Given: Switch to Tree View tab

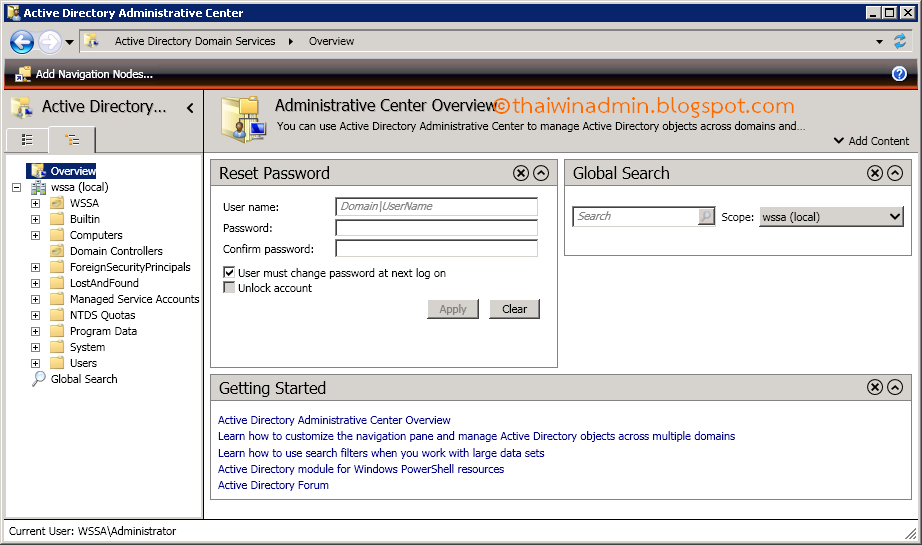Looking at the screenshot, I should click(x=72, y=140).
